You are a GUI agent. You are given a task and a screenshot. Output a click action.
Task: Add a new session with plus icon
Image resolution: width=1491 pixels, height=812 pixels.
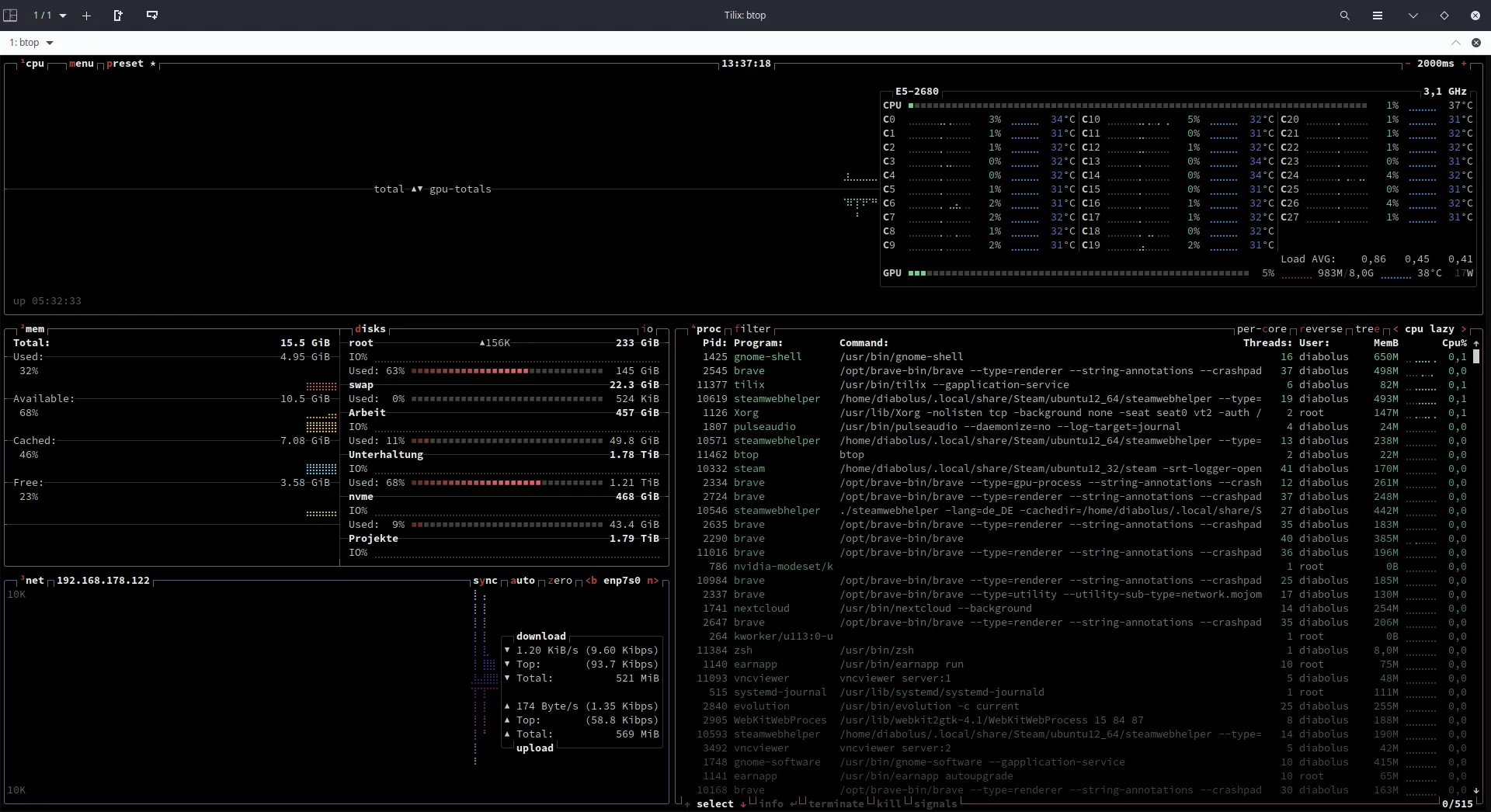tap(87, 16)
